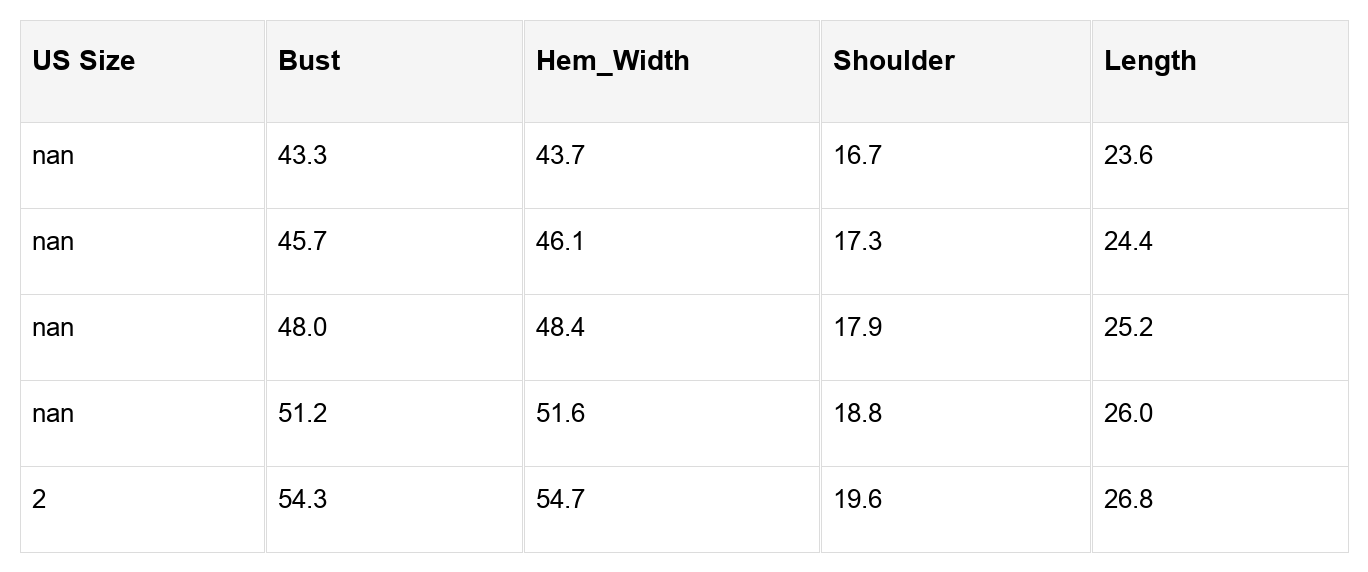Image resolution: width=1368 pixels, height=572 pixels.
Task: Select the Bust cell showing 48.0
Action: (x=302, y=328)
